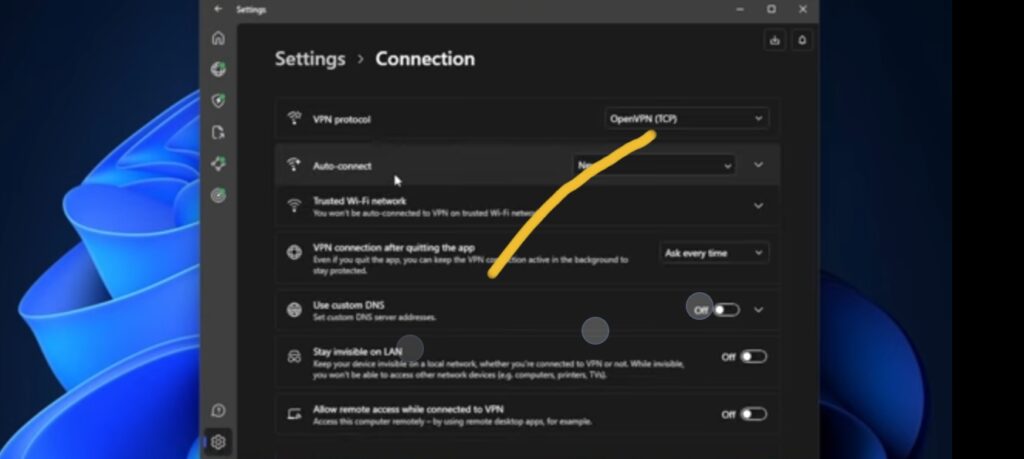This screenshot has height=459, width=1024.
Task: Click the Settings breadcrumb link
Action: [310, 59]
